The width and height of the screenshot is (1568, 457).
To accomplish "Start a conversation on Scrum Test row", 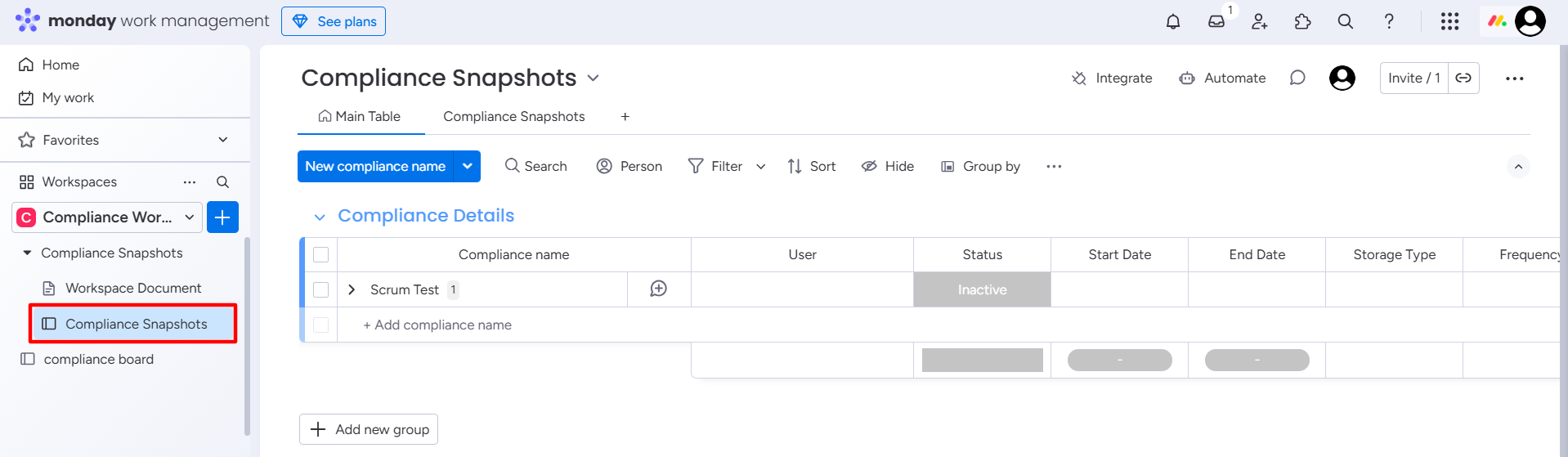I will (658, 289).
